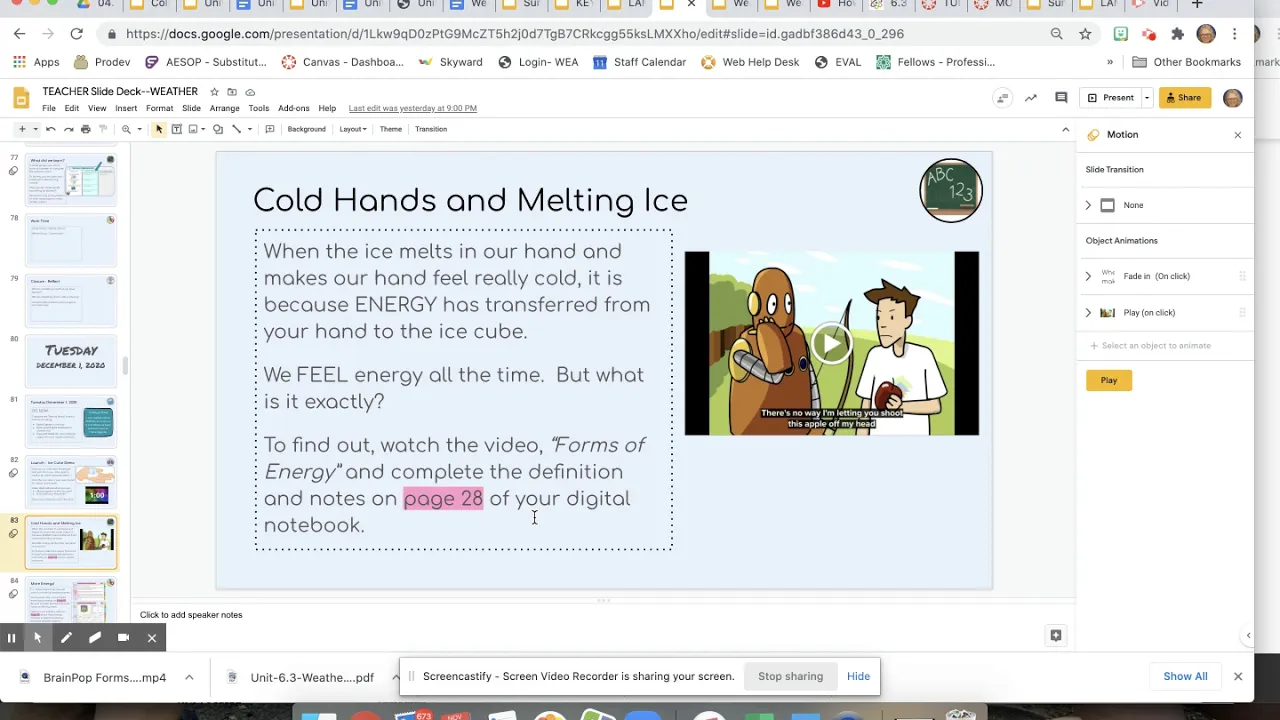Select the Screencastify pen tool
This screenshot has width=1280, height=720.
[x=66, y=637]
